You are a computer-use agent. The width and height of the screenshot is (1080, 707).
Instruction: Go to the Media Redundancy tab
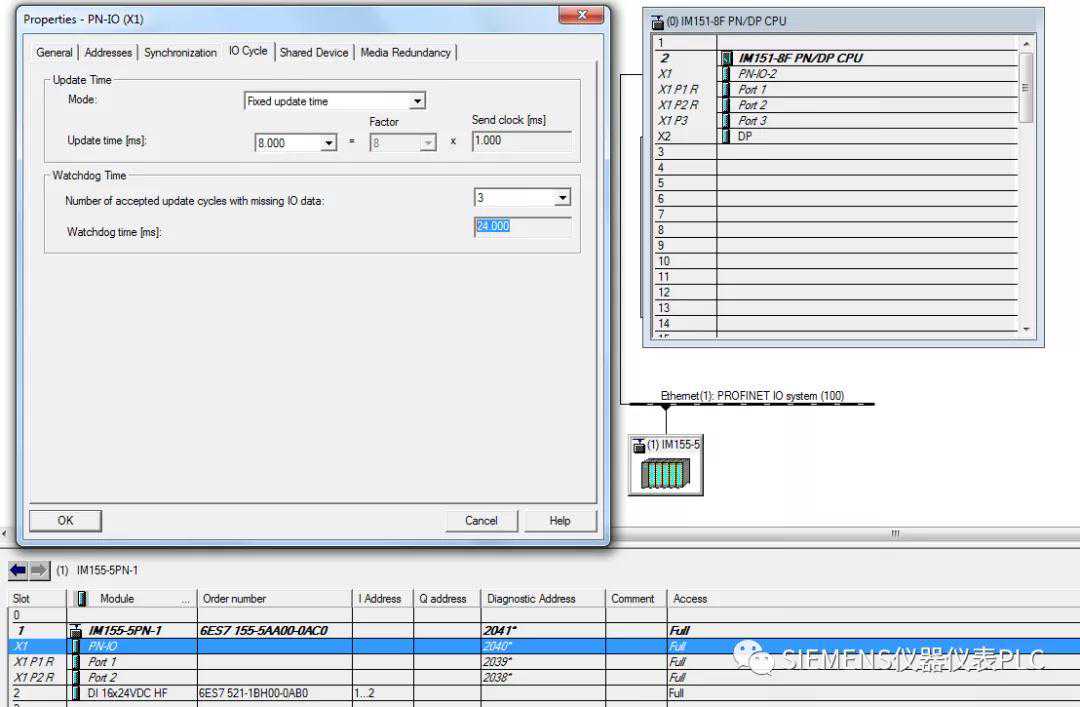[405, 52]
